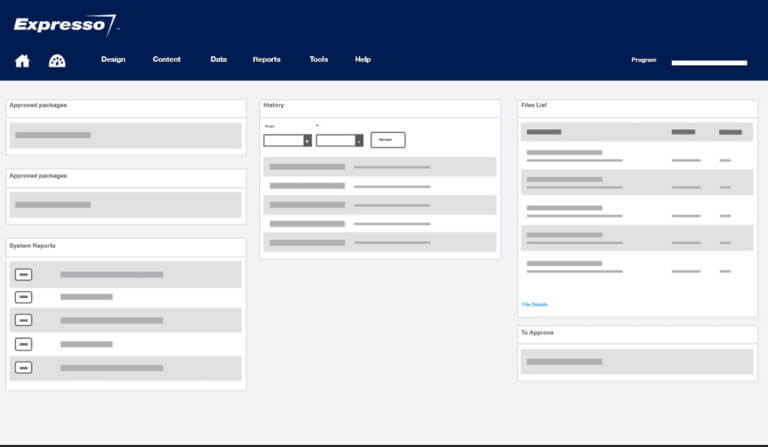Open the Content menu

click(167, 59)
